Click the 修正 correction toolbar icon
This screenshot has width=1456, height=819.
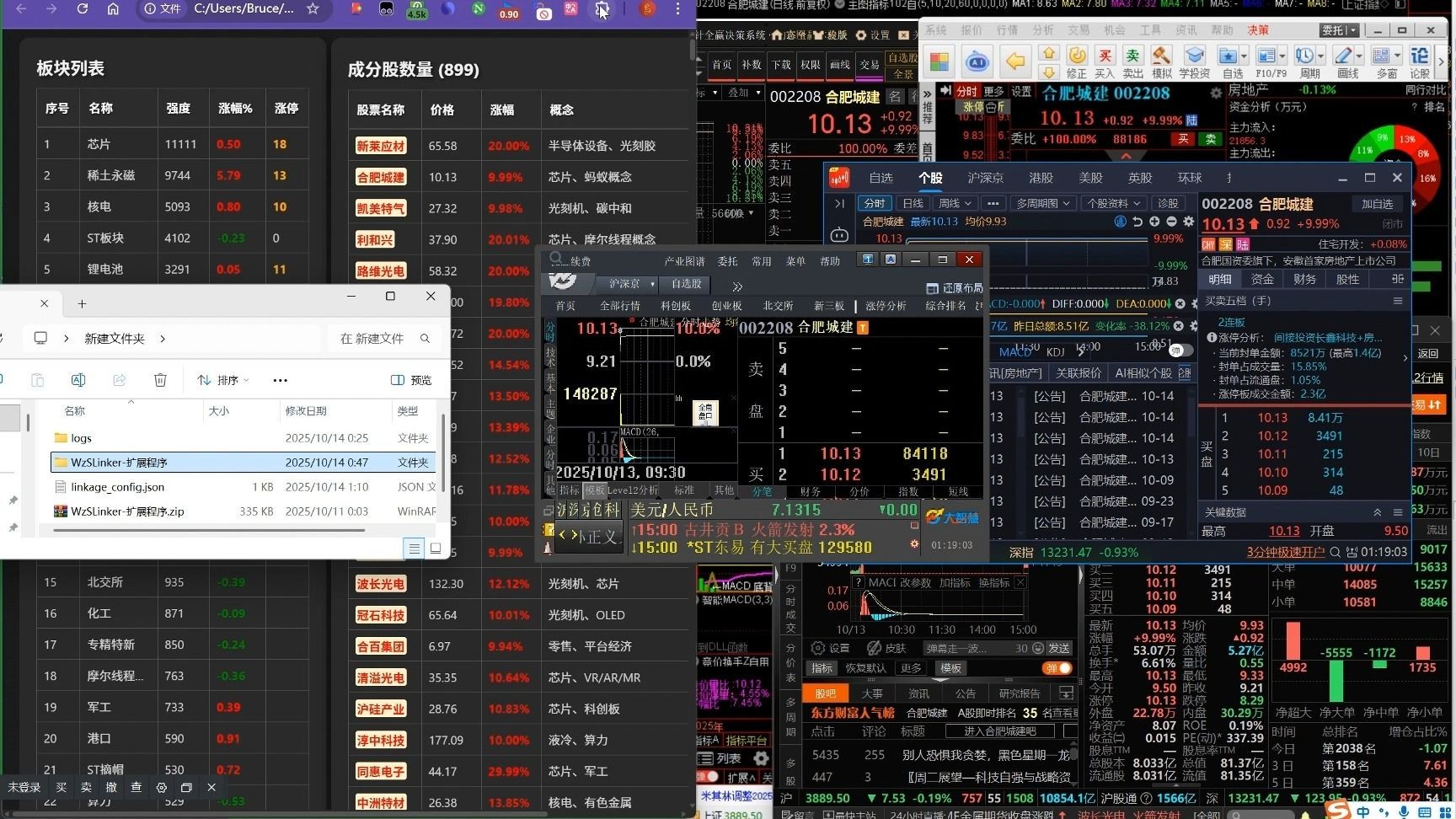pos(1077,62)
